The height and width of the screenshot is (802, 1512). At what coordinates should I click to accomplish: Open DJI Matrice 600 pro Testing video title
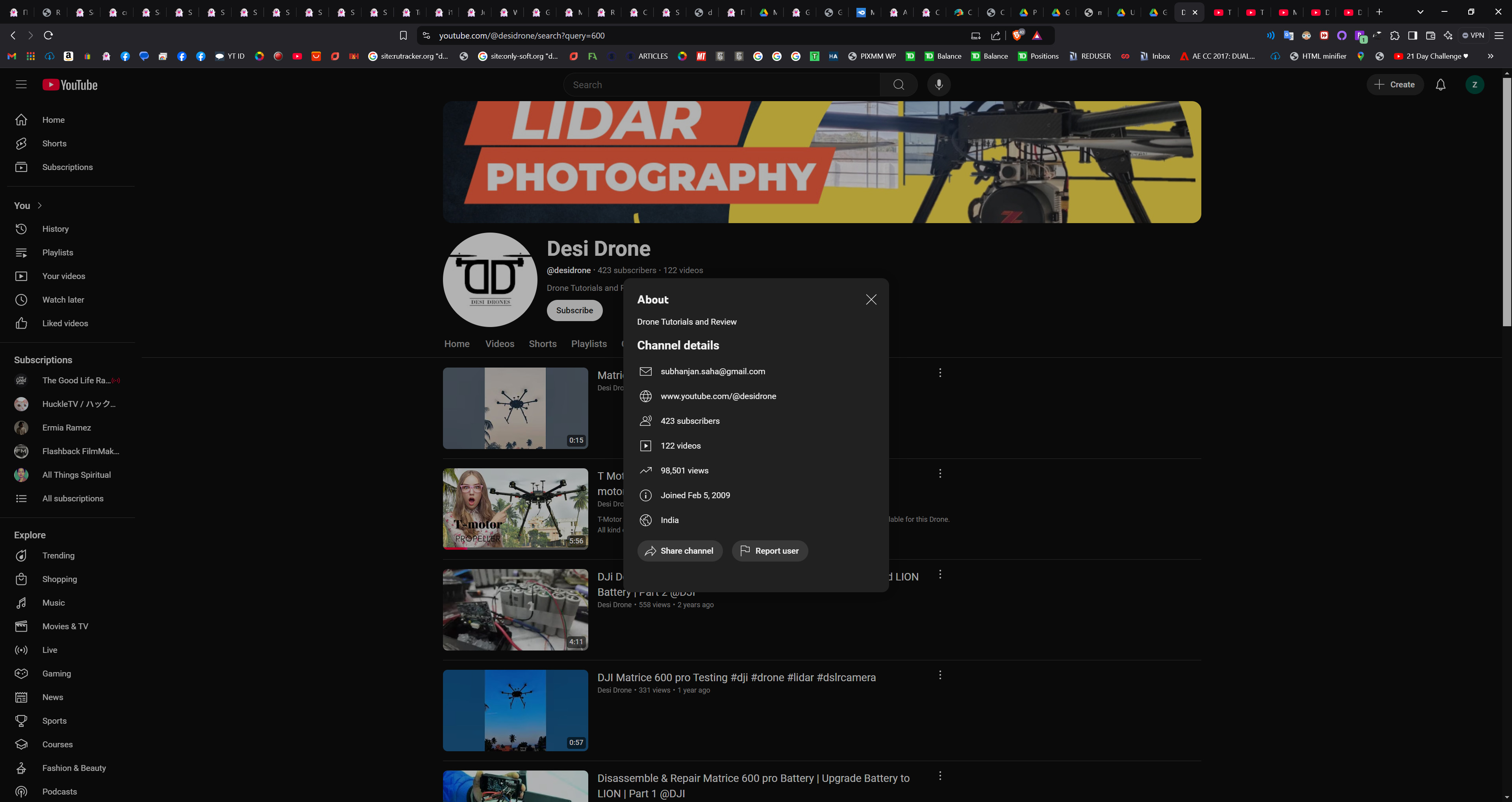(x=737, y=678)
